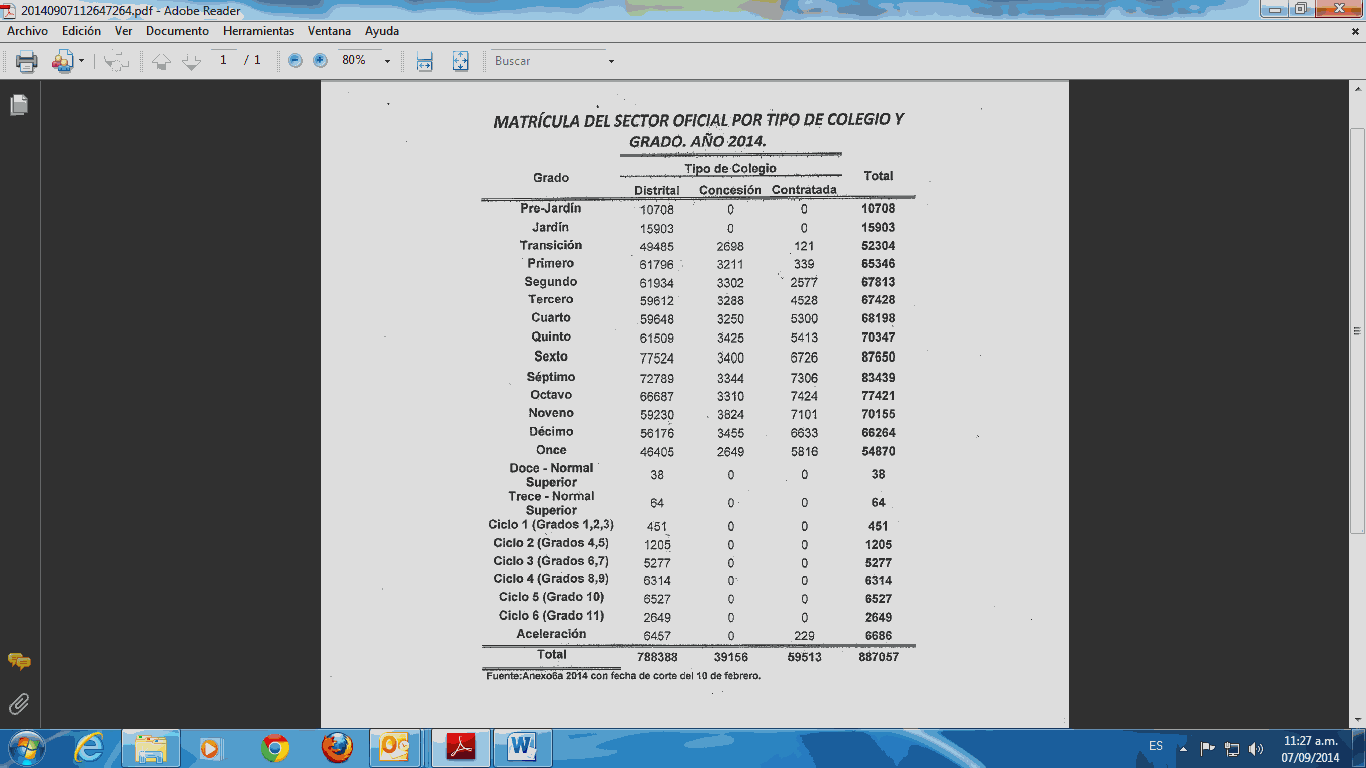Open the Pages panel in left sidebar
1366x768 pixels.
click(x=19, y=105)
